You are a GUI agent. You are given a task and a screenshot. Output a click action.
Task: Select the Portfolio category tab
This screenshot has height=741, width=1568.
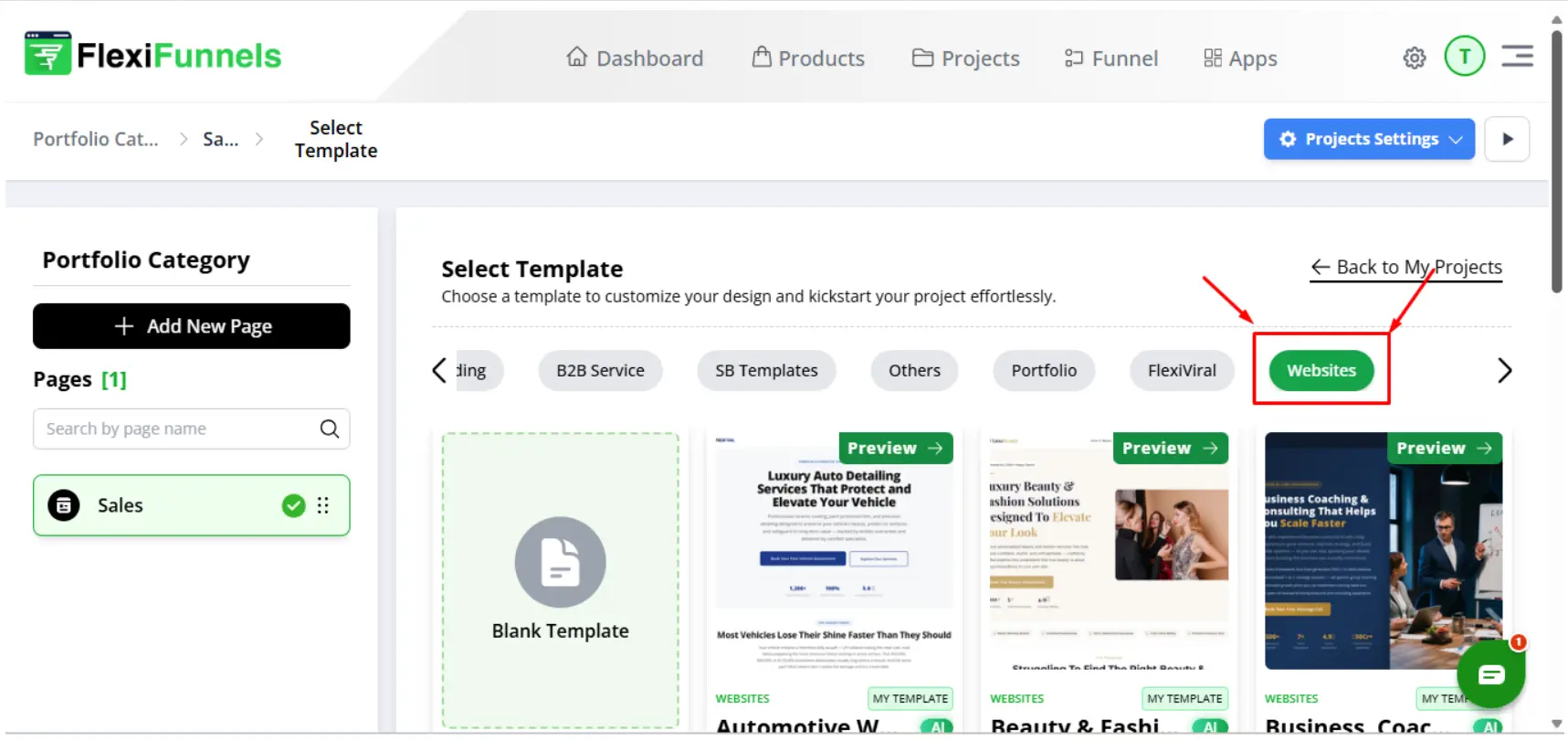[1044, 370]
